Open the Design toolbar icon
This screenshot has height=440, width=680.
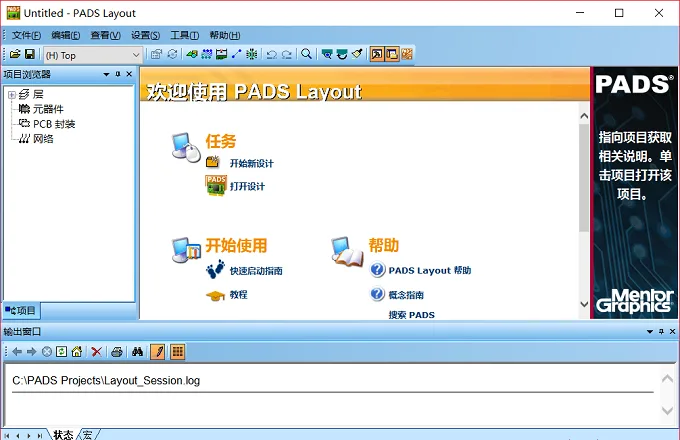207,54
